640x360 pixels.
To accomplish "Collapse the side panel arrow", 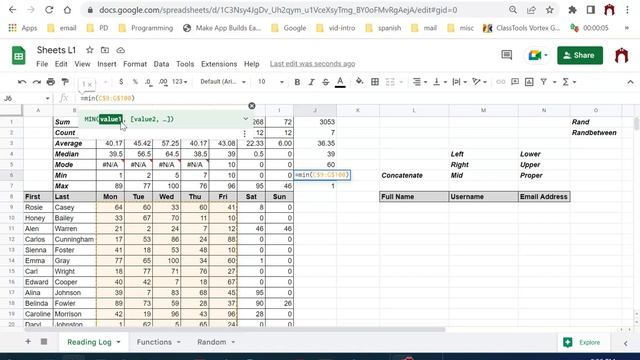I will (x=625, y=343).
